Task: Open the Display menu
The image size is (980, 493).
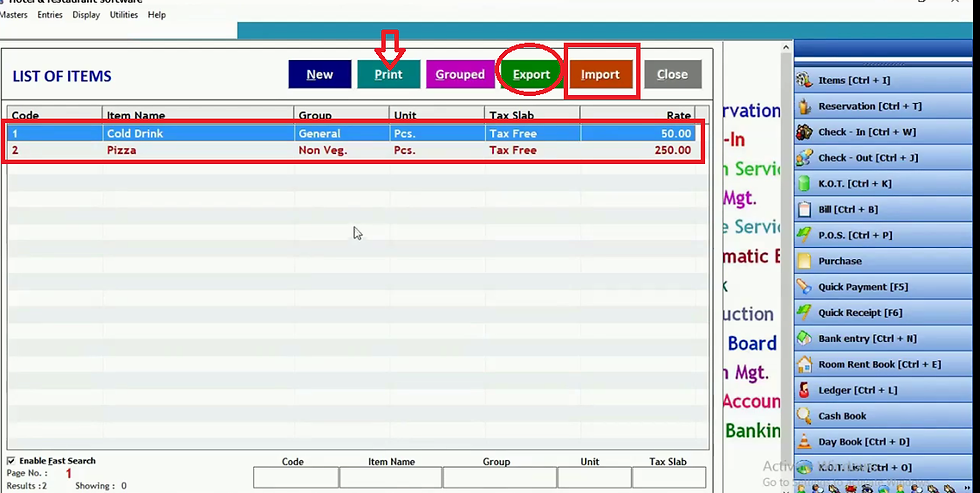Action: (x=86, y=14)
